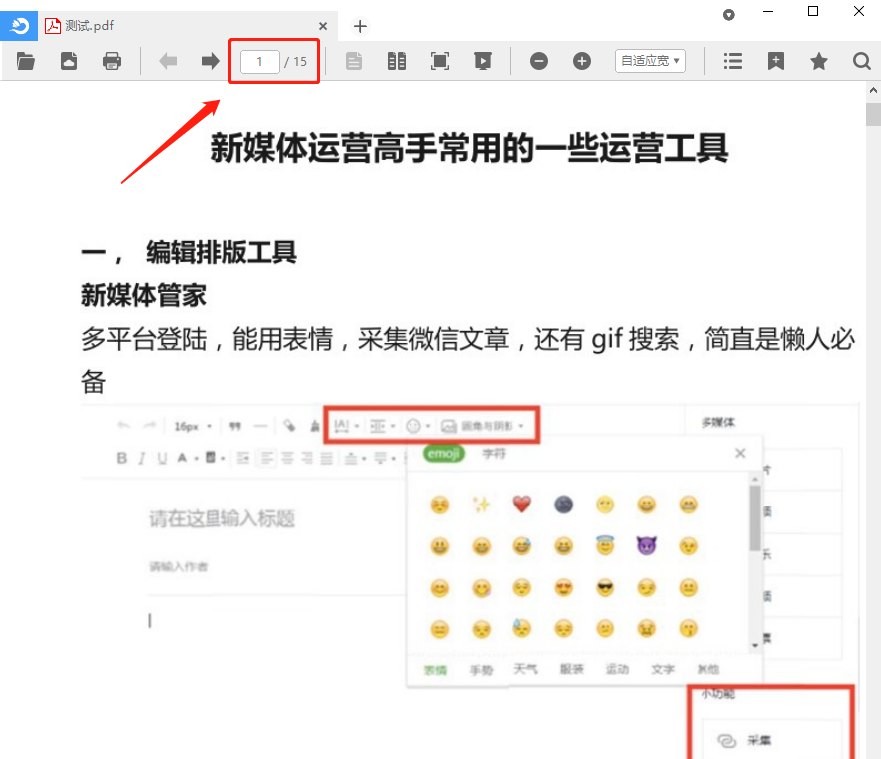Add a bookmark icon
Screen dimensions: 881x759
[x=776, y=61]
